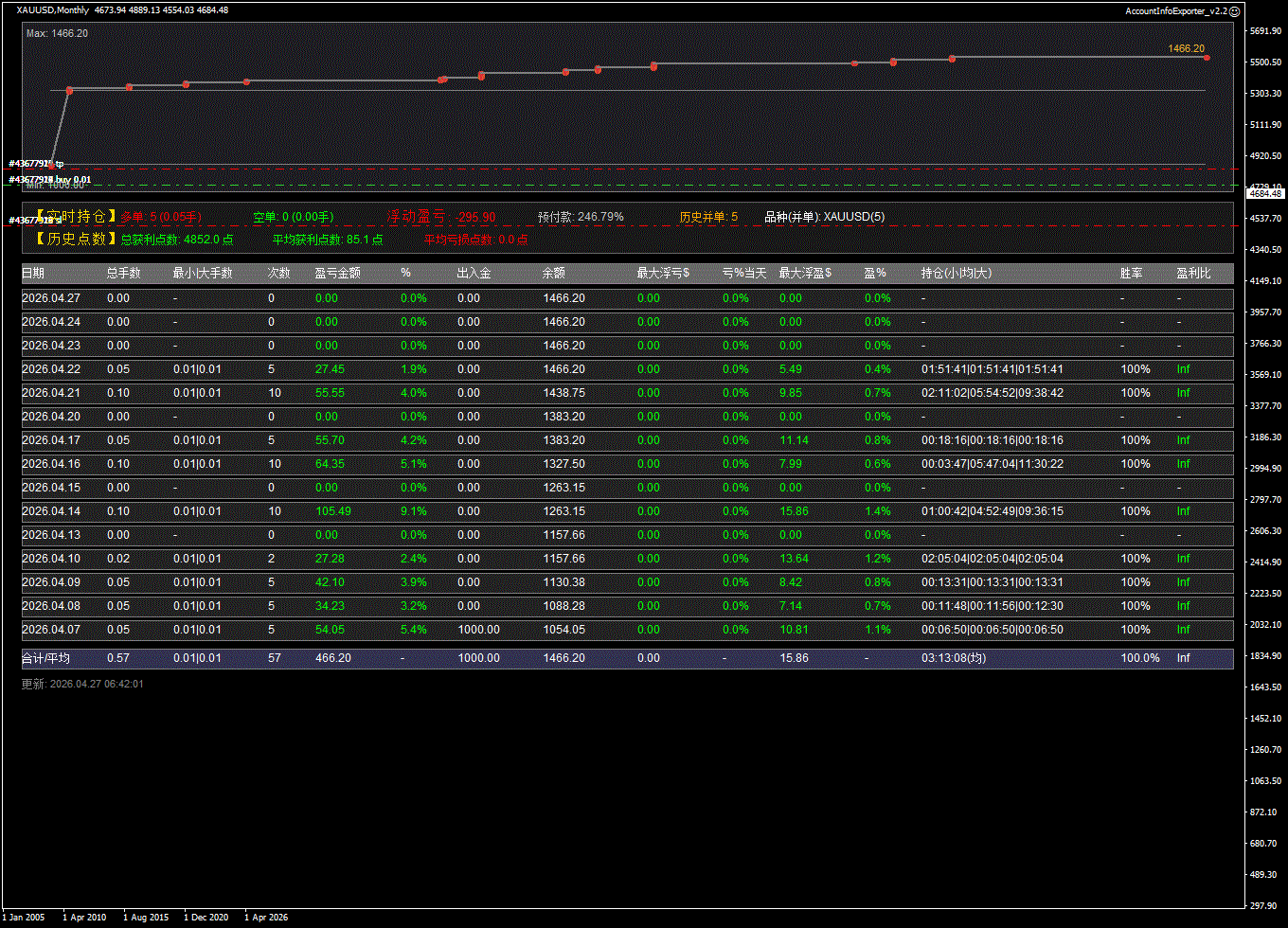
Task: Click the 持仓(小|均|大) column header
Action: tap(958, 274)
